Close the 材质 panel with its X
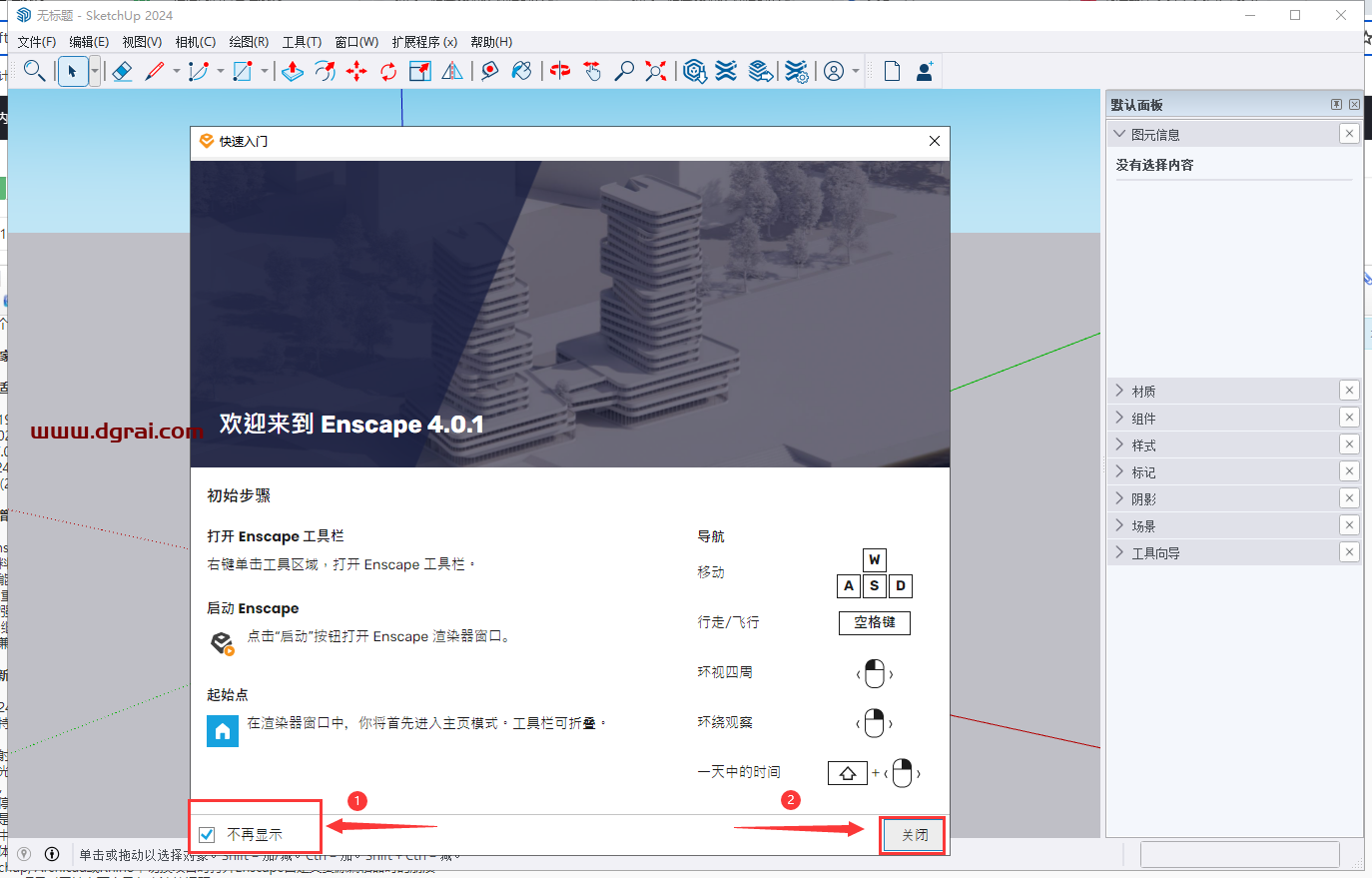 coord(1349,391)
